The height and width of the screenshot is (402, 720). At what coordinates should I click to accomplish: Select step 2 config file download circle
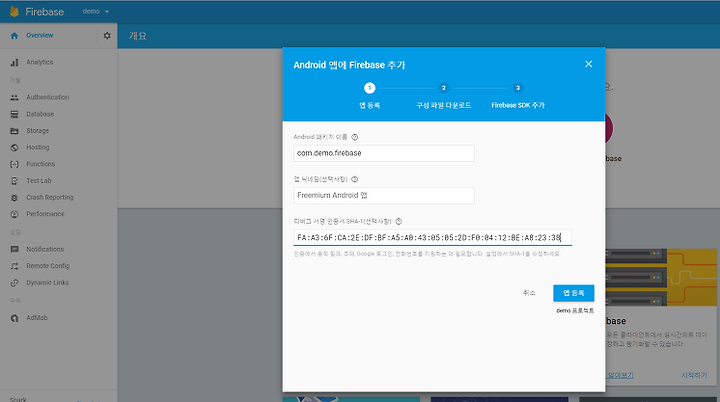444,88
